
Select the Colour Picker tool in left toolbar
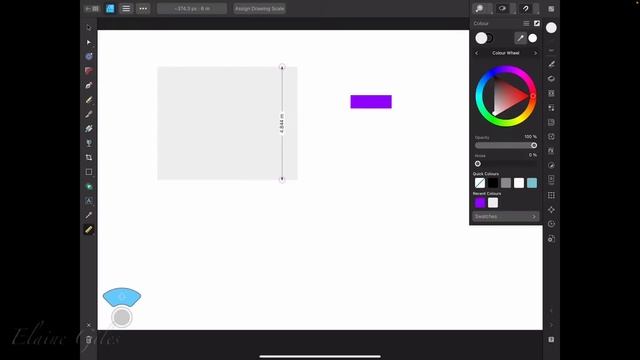click(89, 215)
